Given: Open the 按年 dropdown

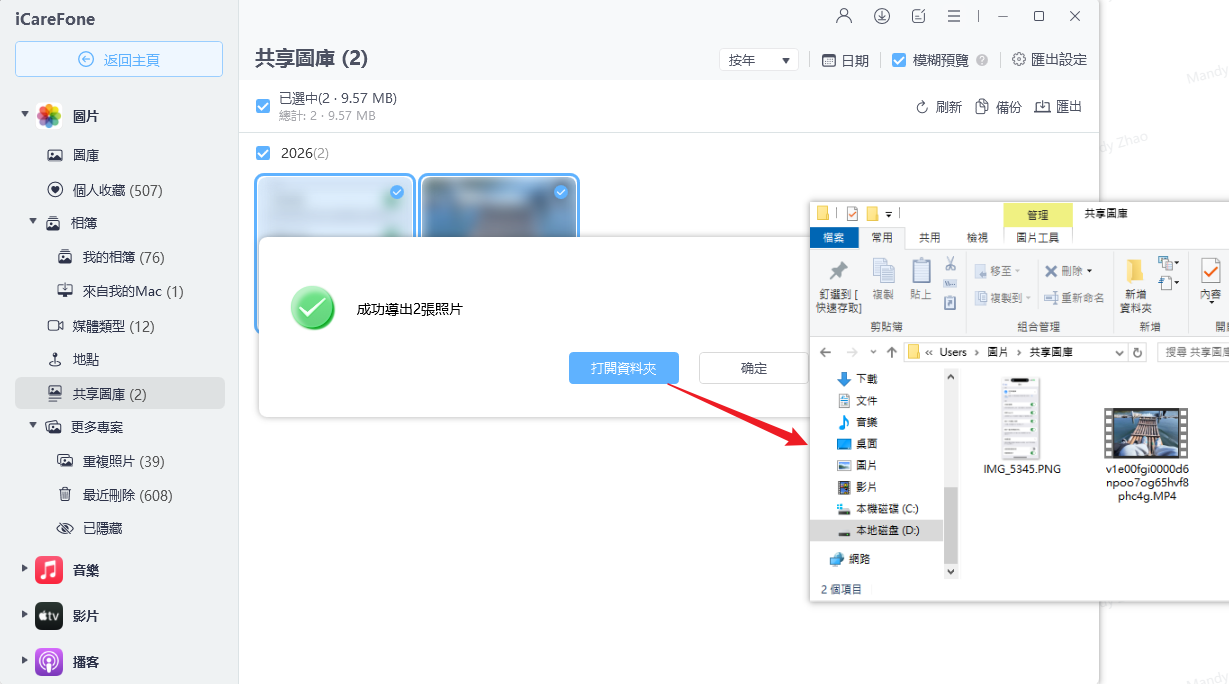Looking at the screenshot, I should pyautogui.click(x=758, y=59).
